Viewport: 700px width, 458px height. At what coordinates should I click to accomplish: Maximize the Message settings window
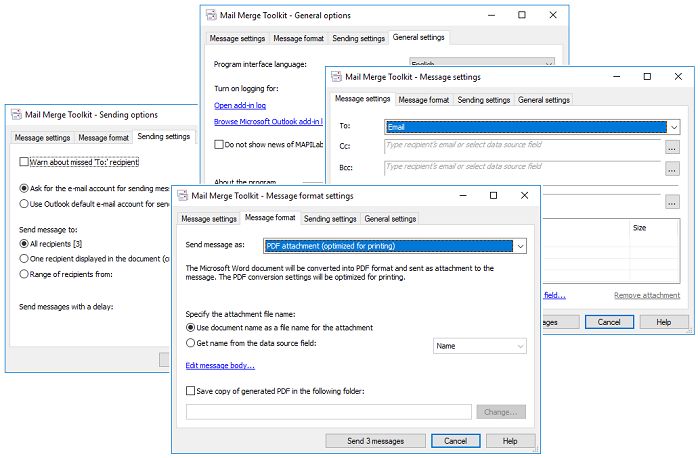[x=647, y=77]
